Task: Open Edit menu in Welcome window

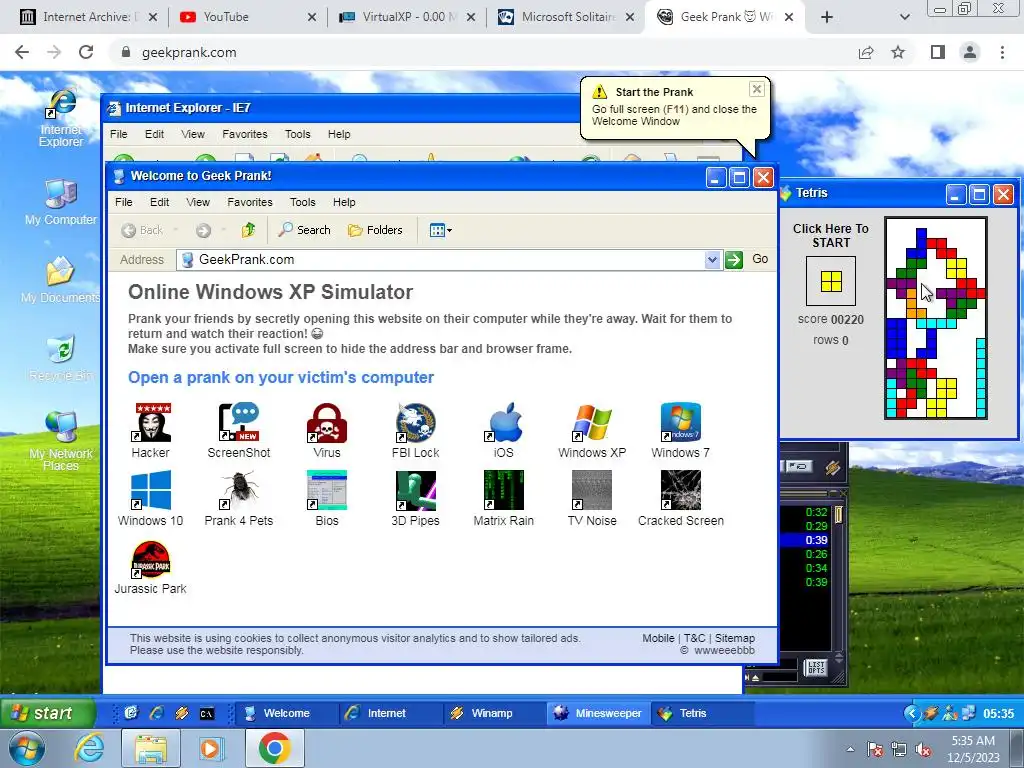Action: point(159,202)
